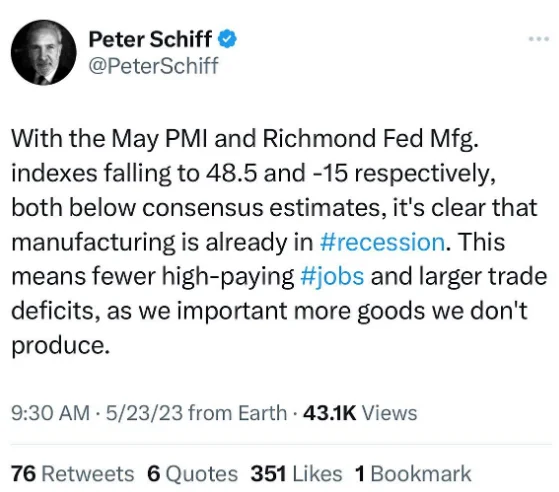Click 'deficits, as we important' text line
The width and height of the screenshot is (559, 492).
tap(149, 311)
